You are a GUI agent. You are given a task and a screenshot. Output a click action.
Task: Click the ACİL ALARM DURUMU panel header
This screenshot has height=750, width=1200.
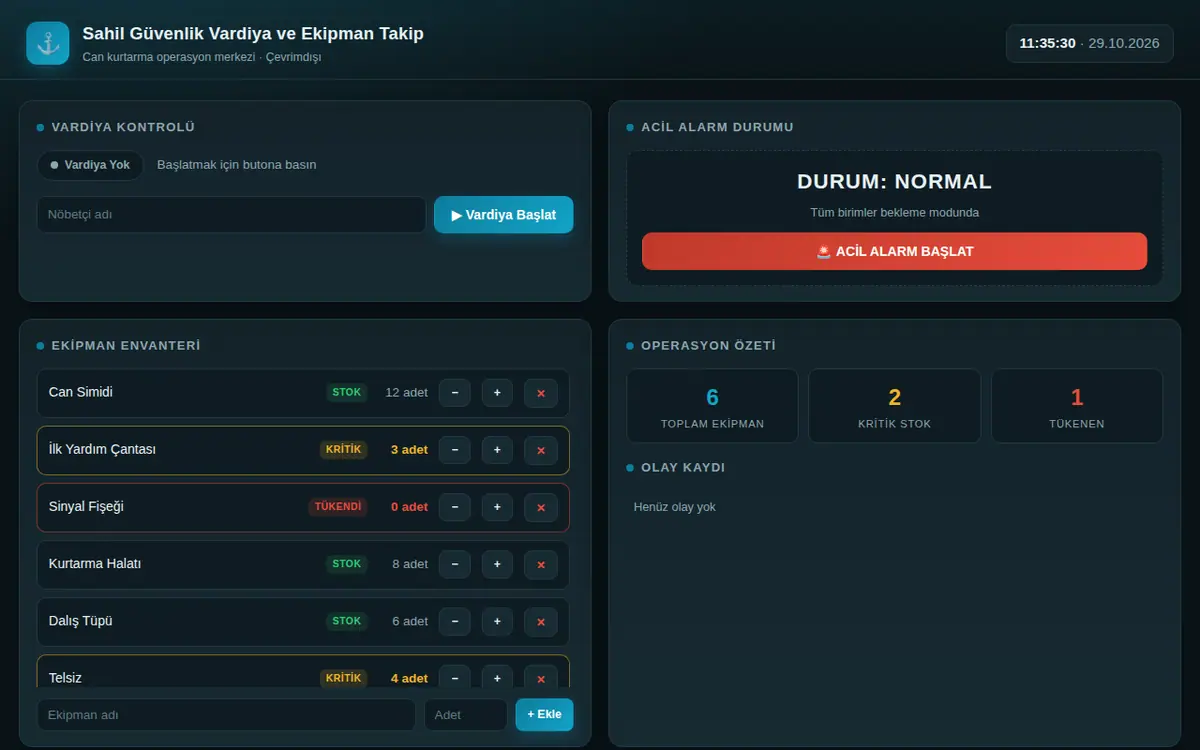[717, 127]
